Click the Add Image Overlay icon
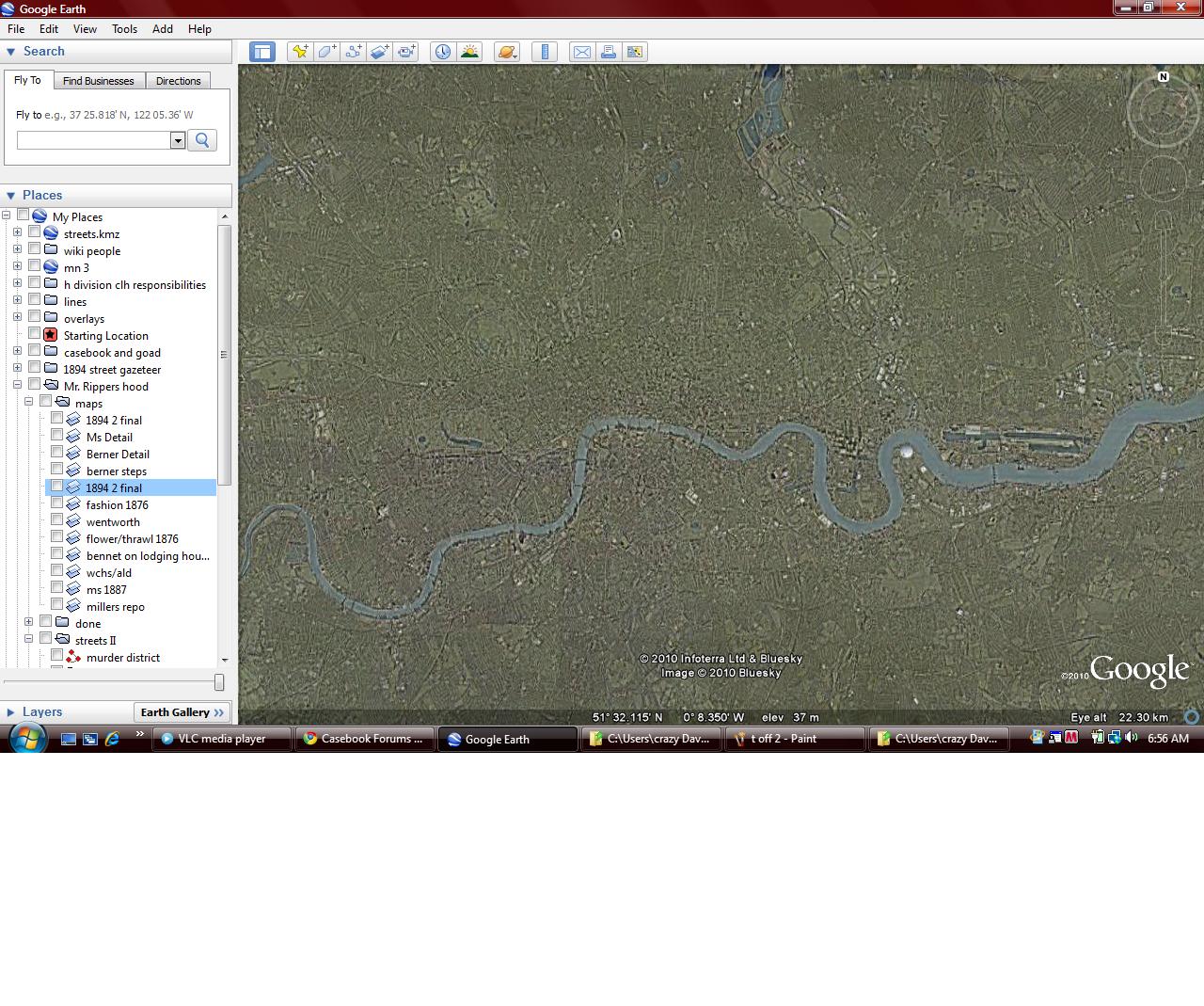 pyautogui.click(x=379, y=52)
